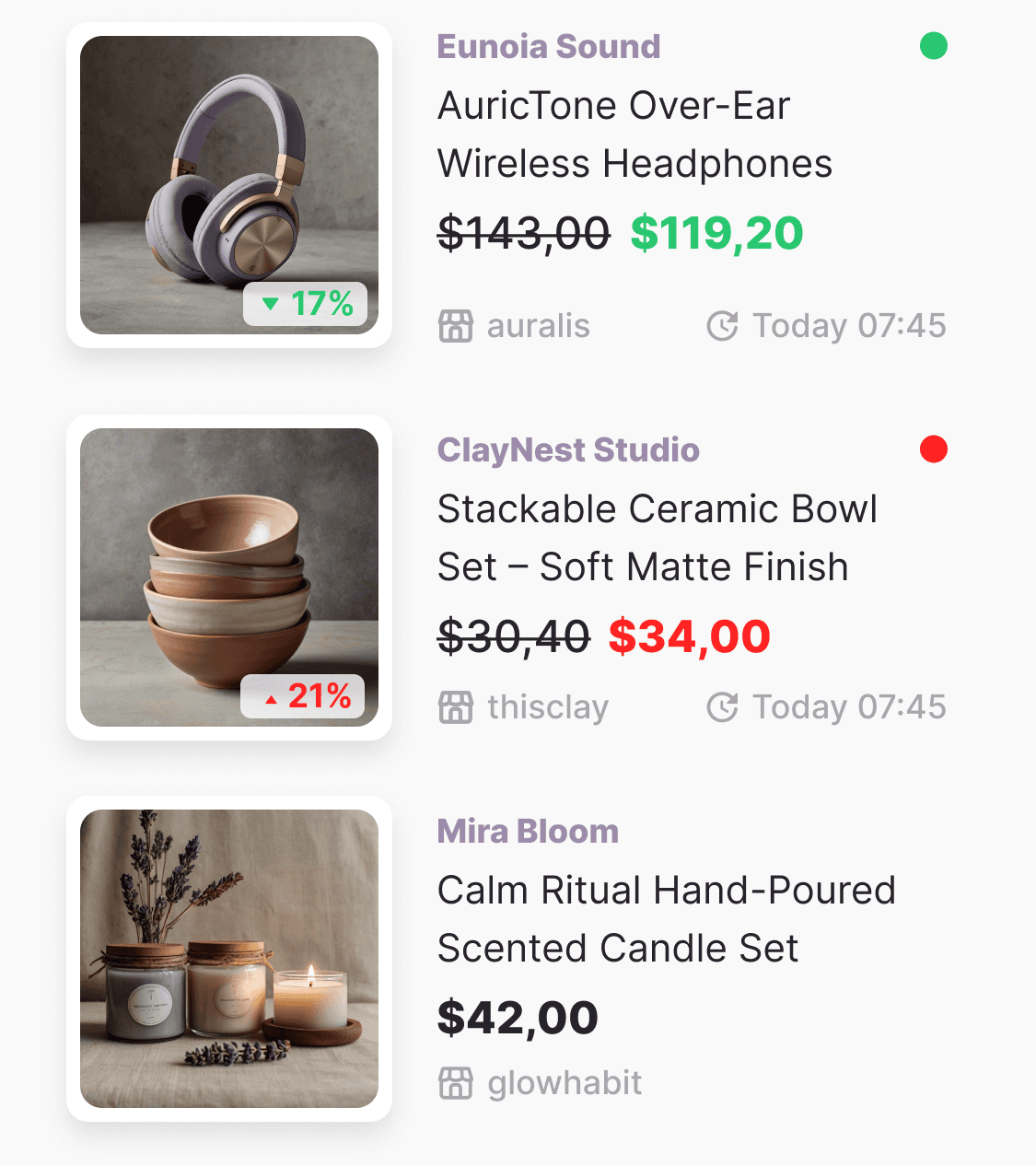This screenshot has height=1166, width=1036.
Task: Click the store icon beside thisclay
Action: (455, 707)
